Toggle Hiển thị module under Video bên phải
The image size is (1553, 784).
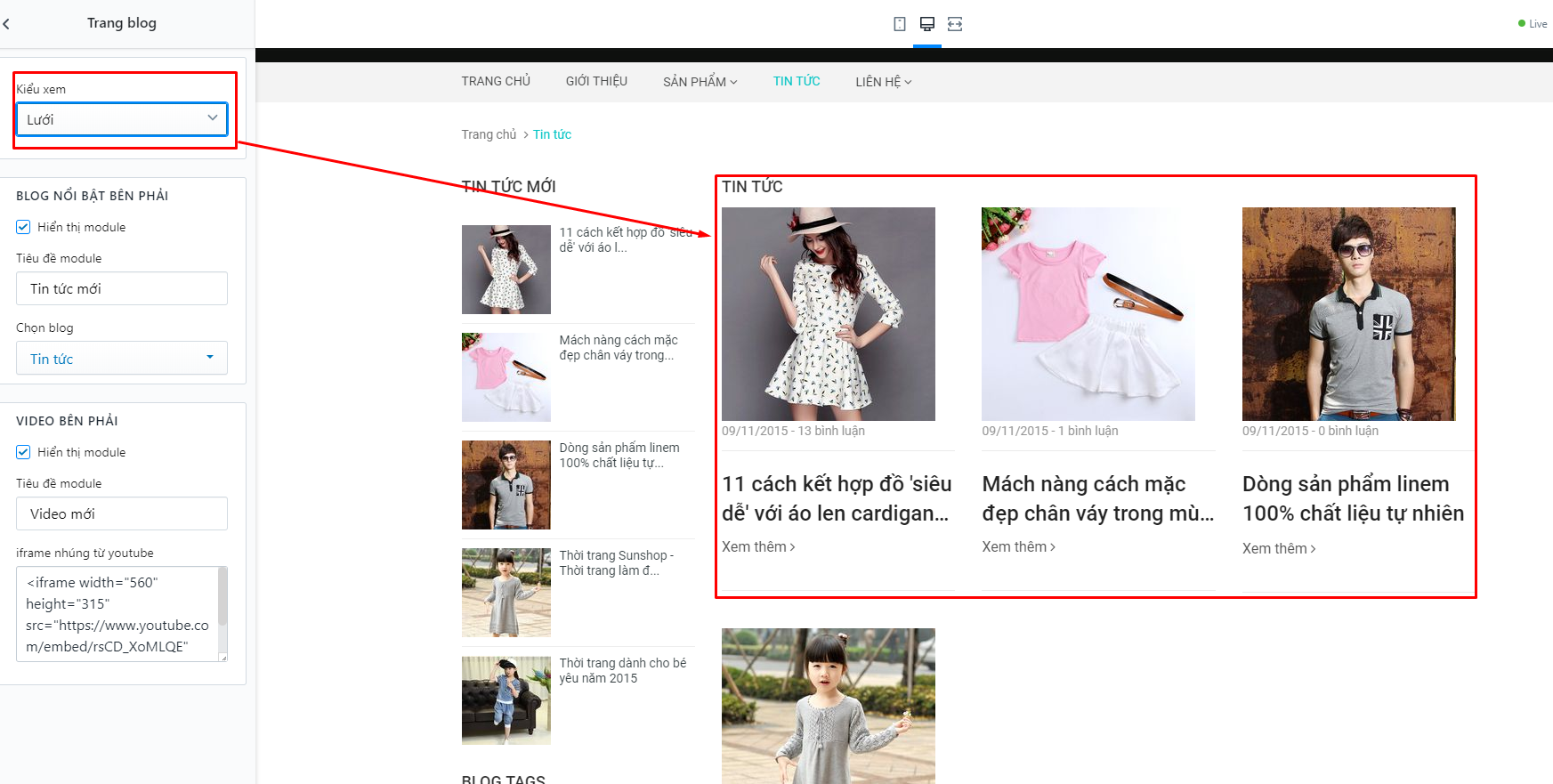(23, 452)
